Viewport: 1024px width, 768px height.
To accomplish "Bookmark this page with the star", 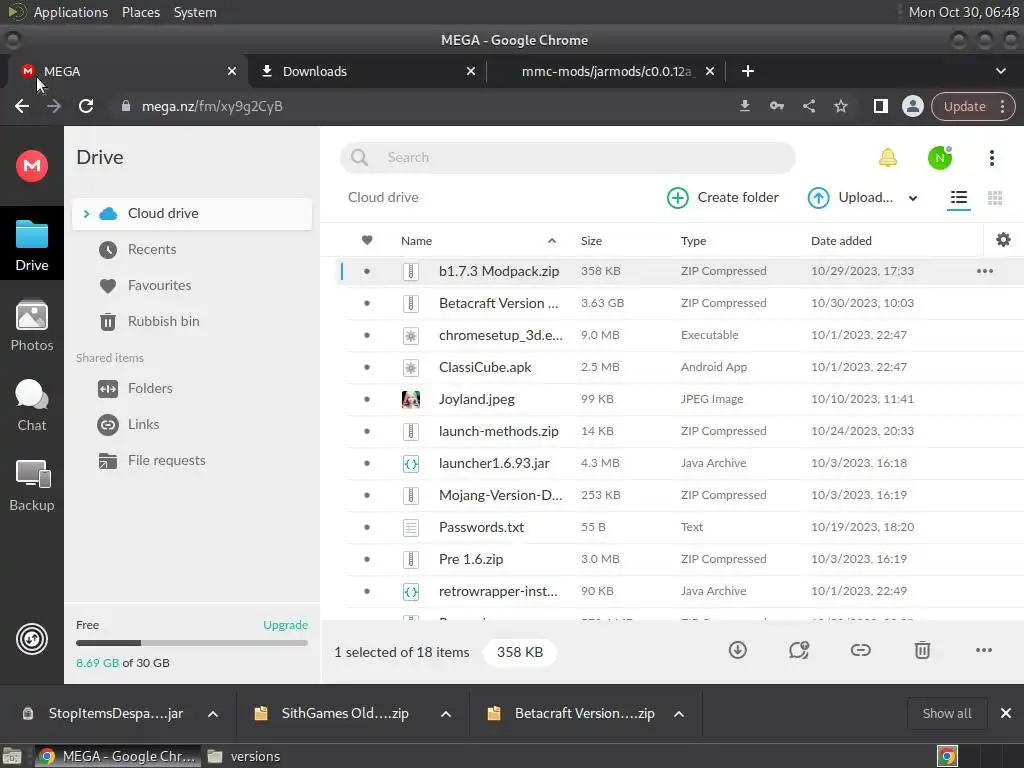I will point(840,106).
